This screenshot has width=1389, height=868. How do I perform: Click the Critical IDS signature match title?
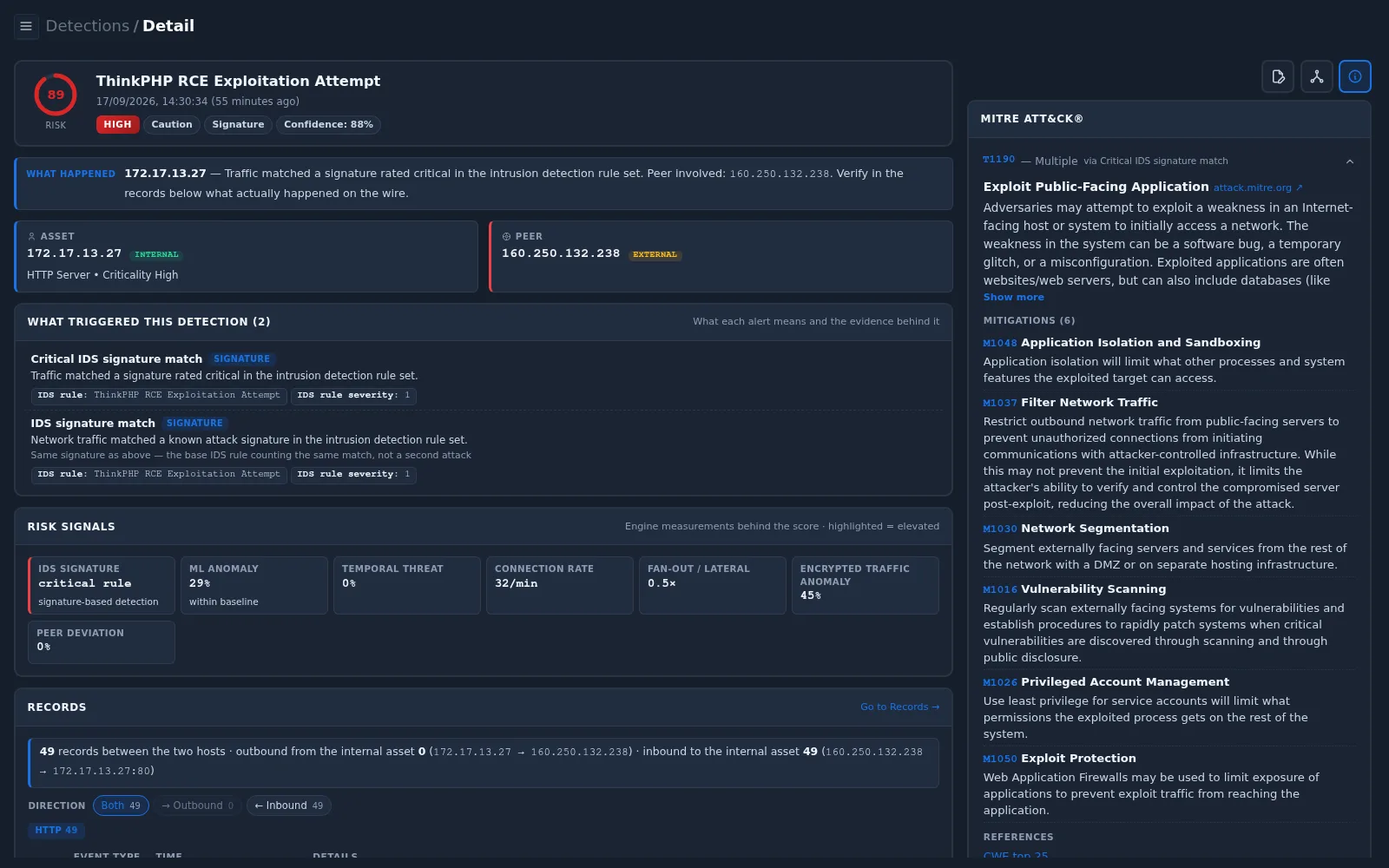click(x=116, y=359)
